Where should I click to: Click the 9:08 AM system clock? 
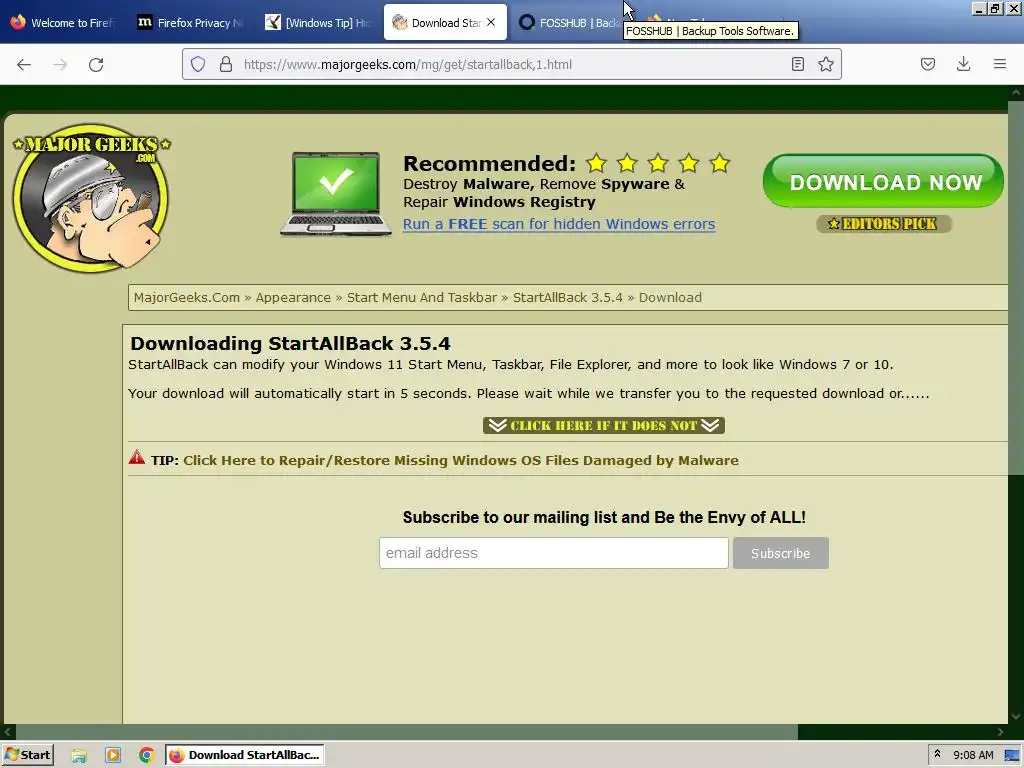[x=973, y=755]
